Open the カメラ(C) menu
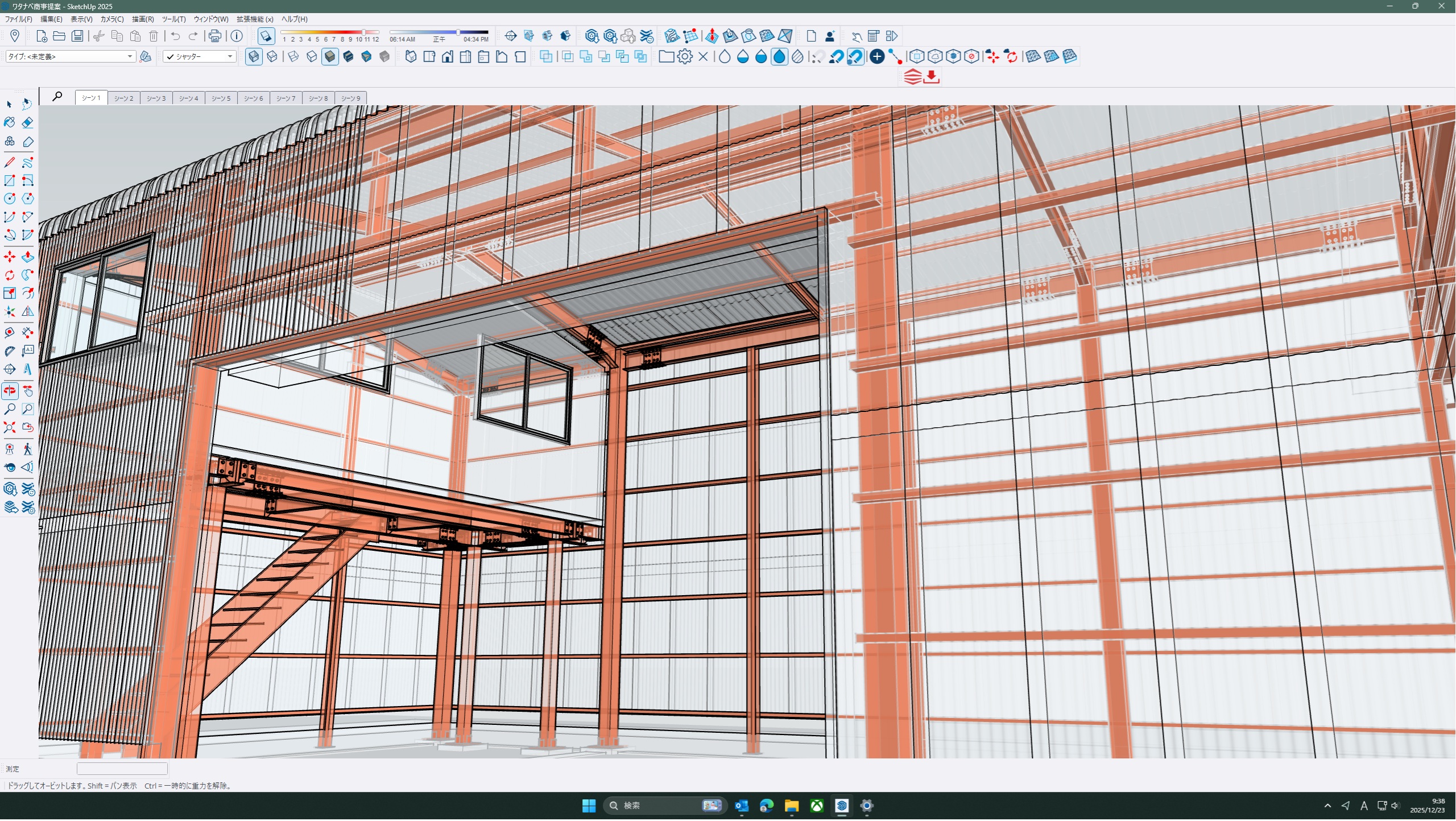The height and width of the screenshot is (821, 1456). click(112, 19)
